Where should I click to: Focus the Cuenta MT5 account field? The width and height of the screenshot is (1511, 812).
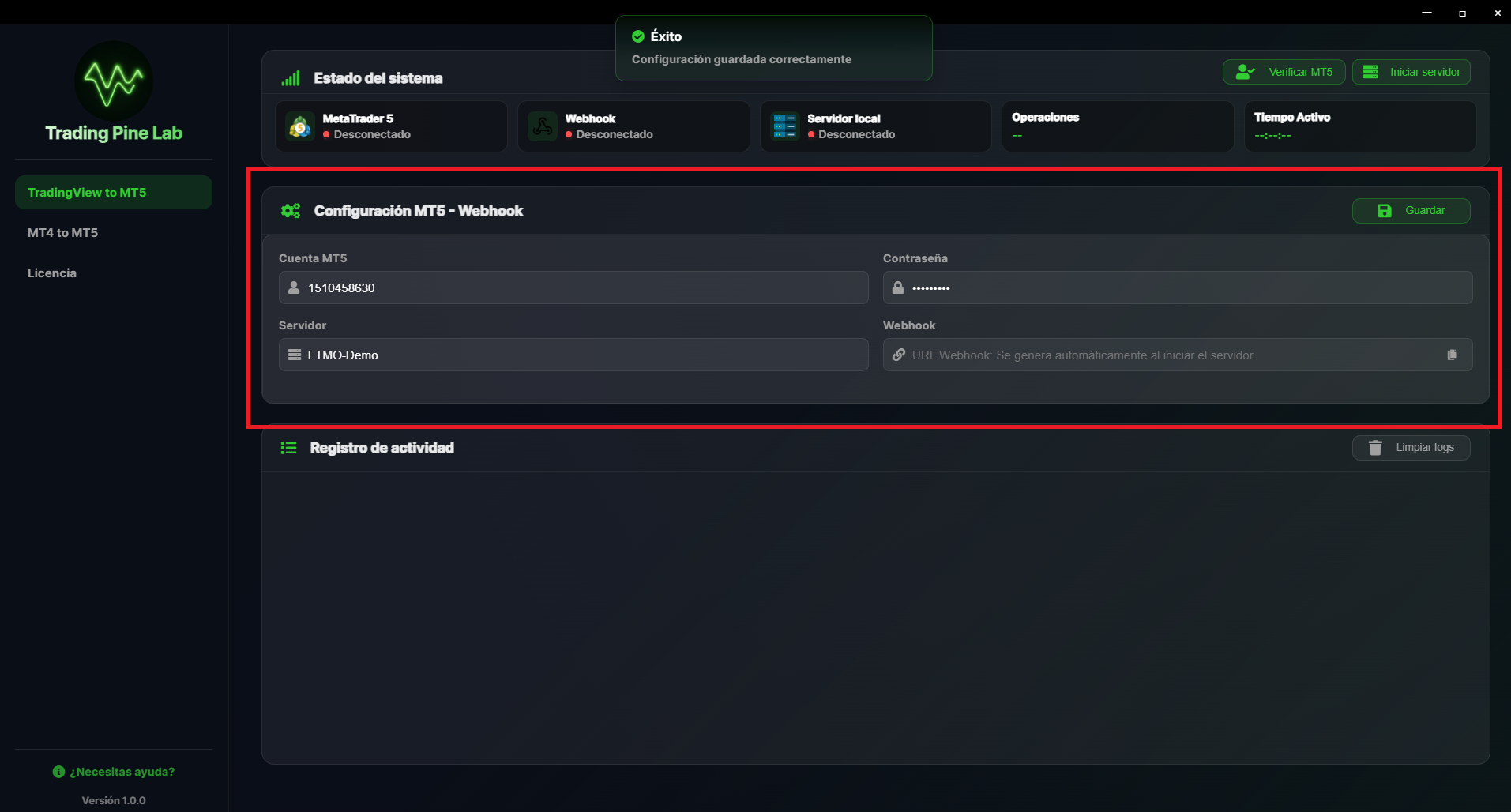click(x=573, y=288)
